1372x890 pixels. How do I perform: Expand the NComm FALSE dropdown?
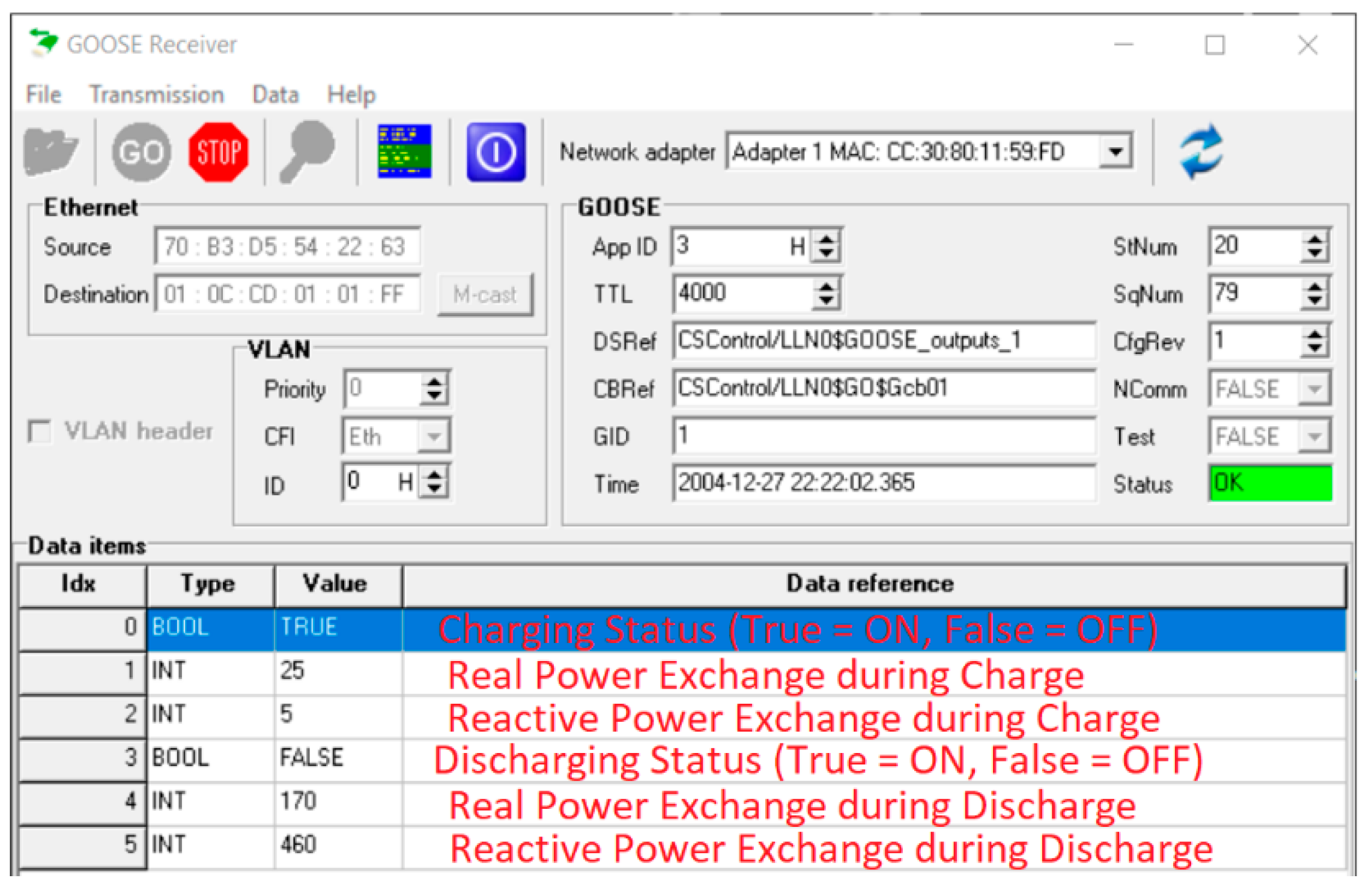[1314, 389]
